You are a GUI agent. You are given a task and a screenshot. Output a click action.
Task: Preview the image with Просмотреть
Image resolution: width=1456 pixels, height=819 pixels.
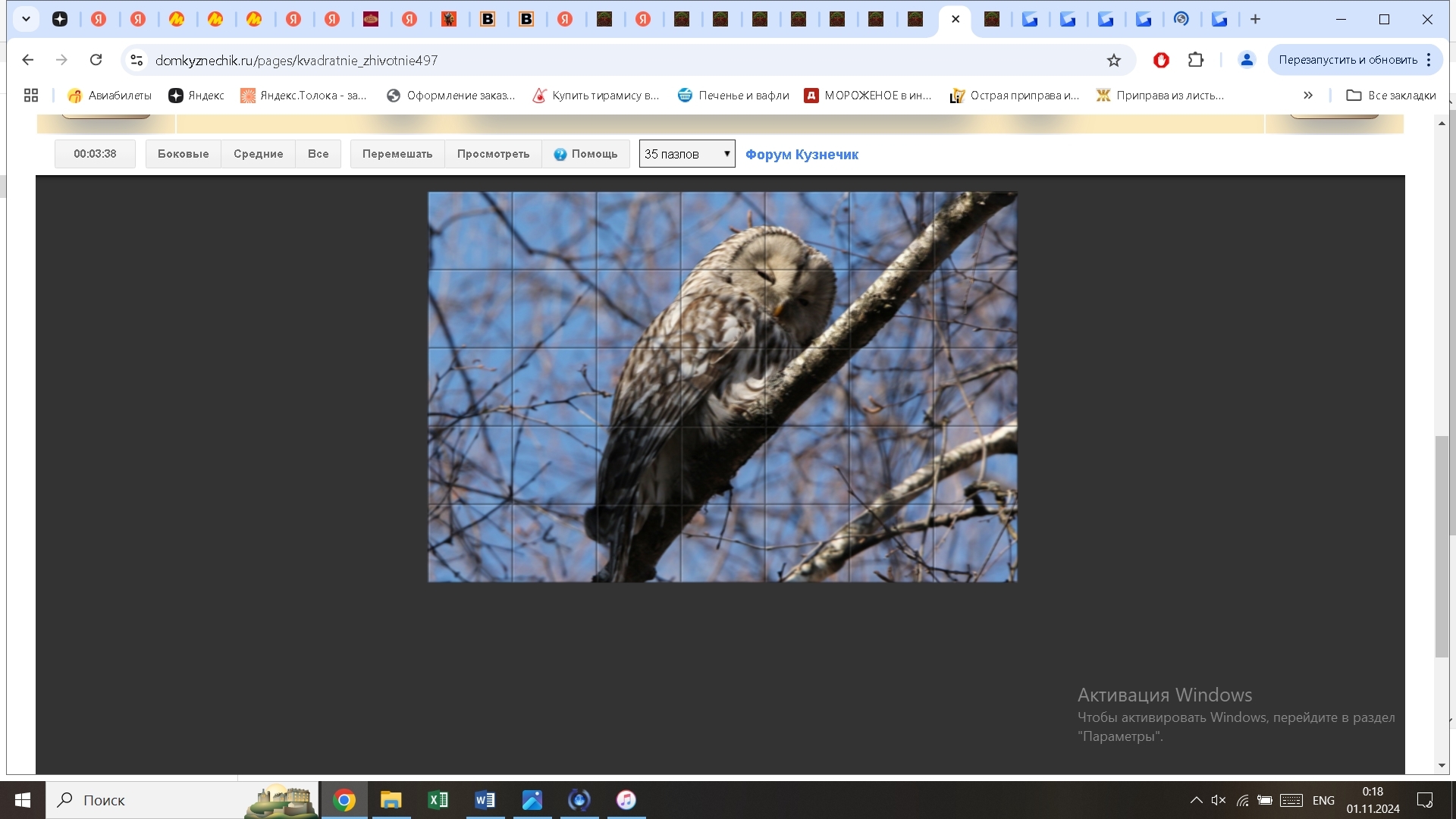(x=493, y=154)
